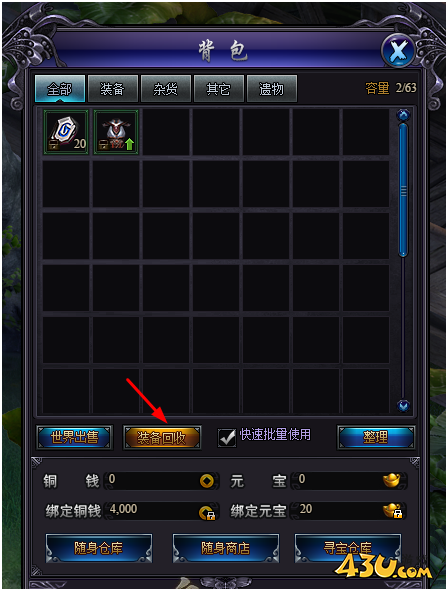Click the copper coin icon beside 铜钱
448x591 pixels.
[x=206, y=481]
